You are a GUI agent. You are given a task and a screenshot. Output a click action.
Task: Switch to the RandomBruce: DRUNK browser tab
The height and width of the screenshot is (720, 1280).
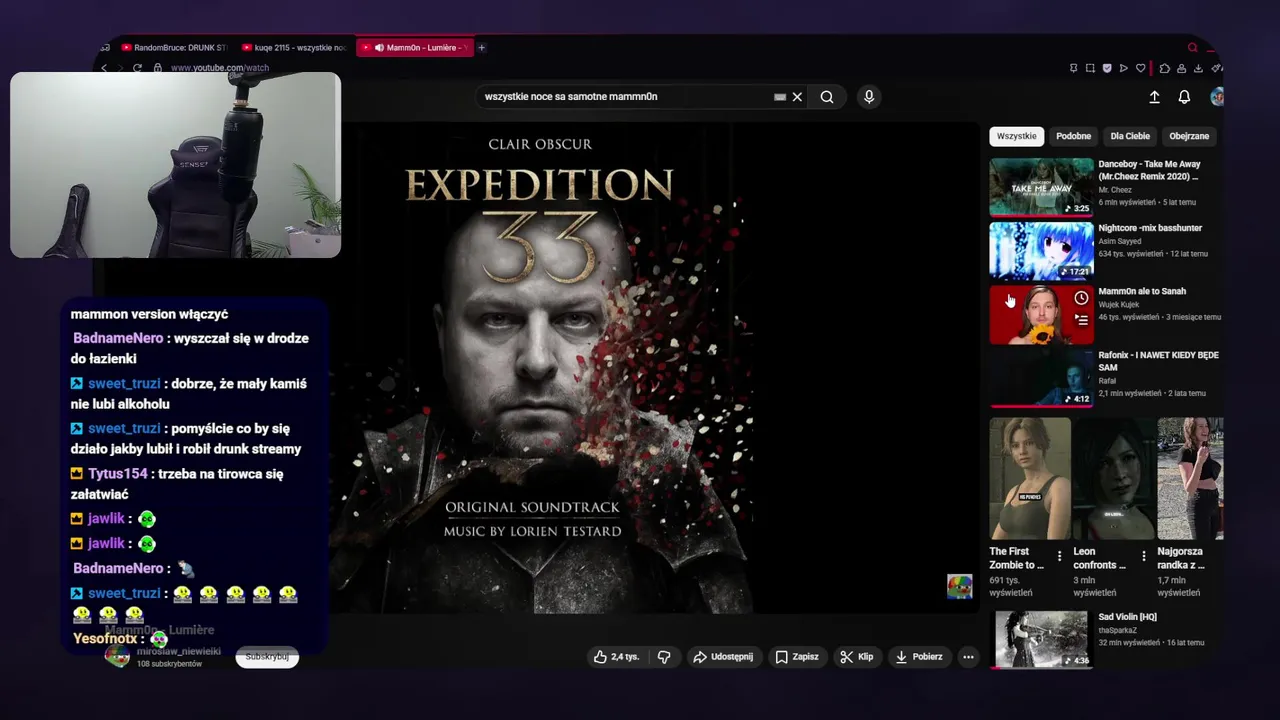coord(173,47)
